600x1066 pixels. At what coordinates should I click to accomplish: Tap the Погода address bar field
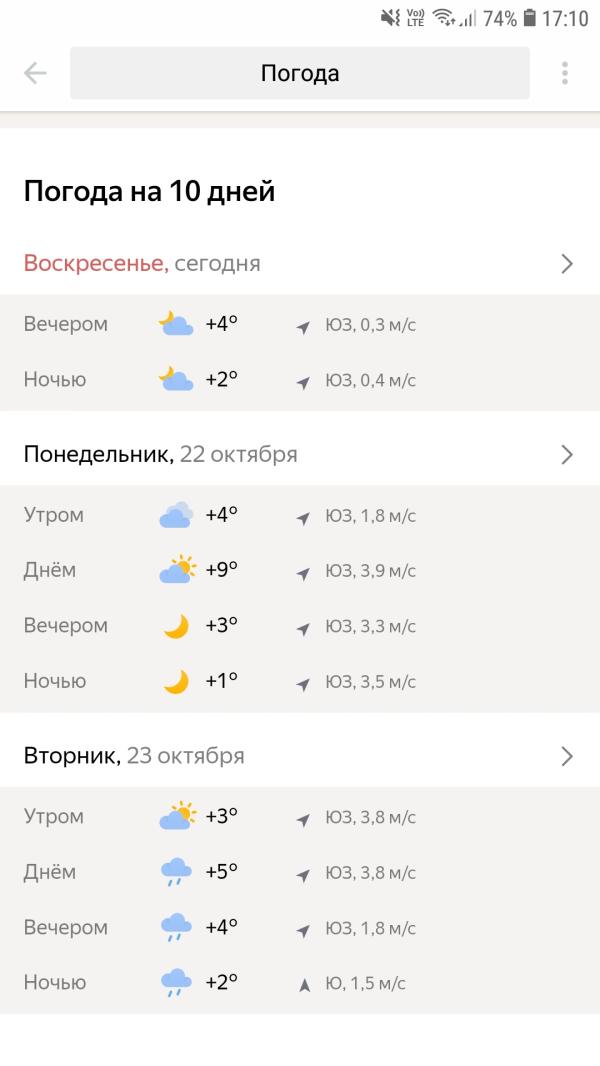point(300,73)
